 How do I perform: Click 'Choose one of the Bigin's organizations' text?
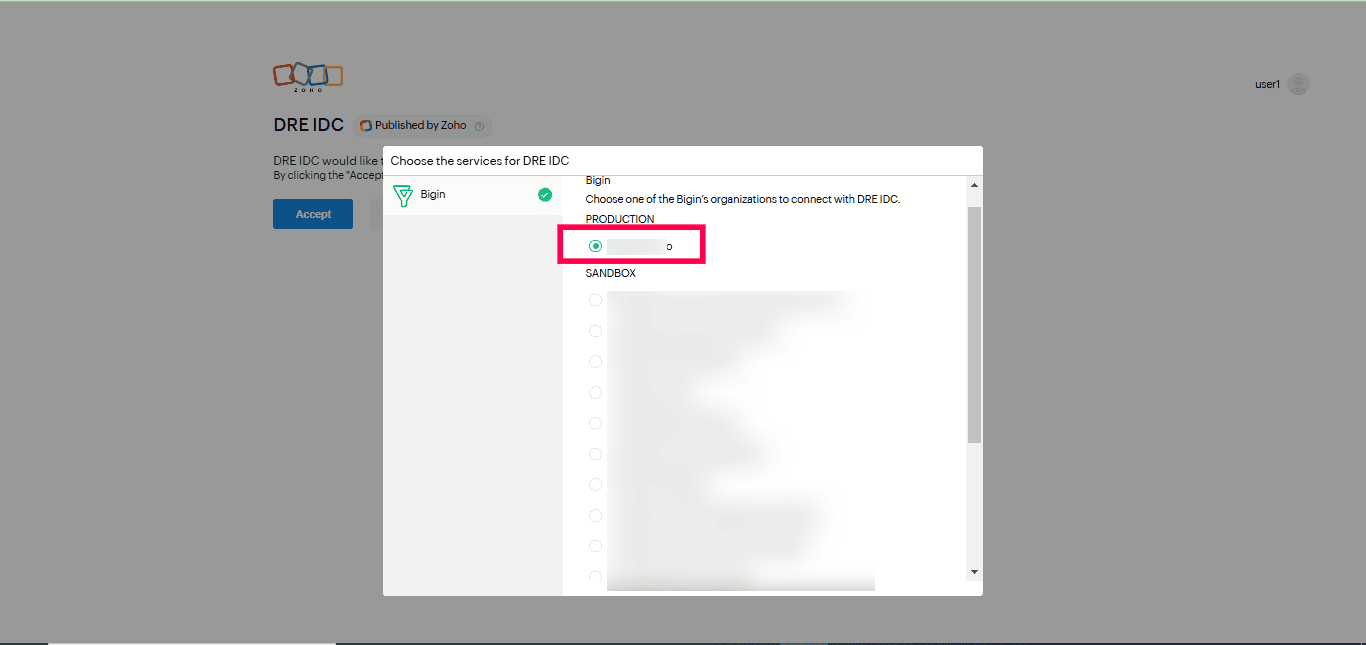(x=743, y=199)
